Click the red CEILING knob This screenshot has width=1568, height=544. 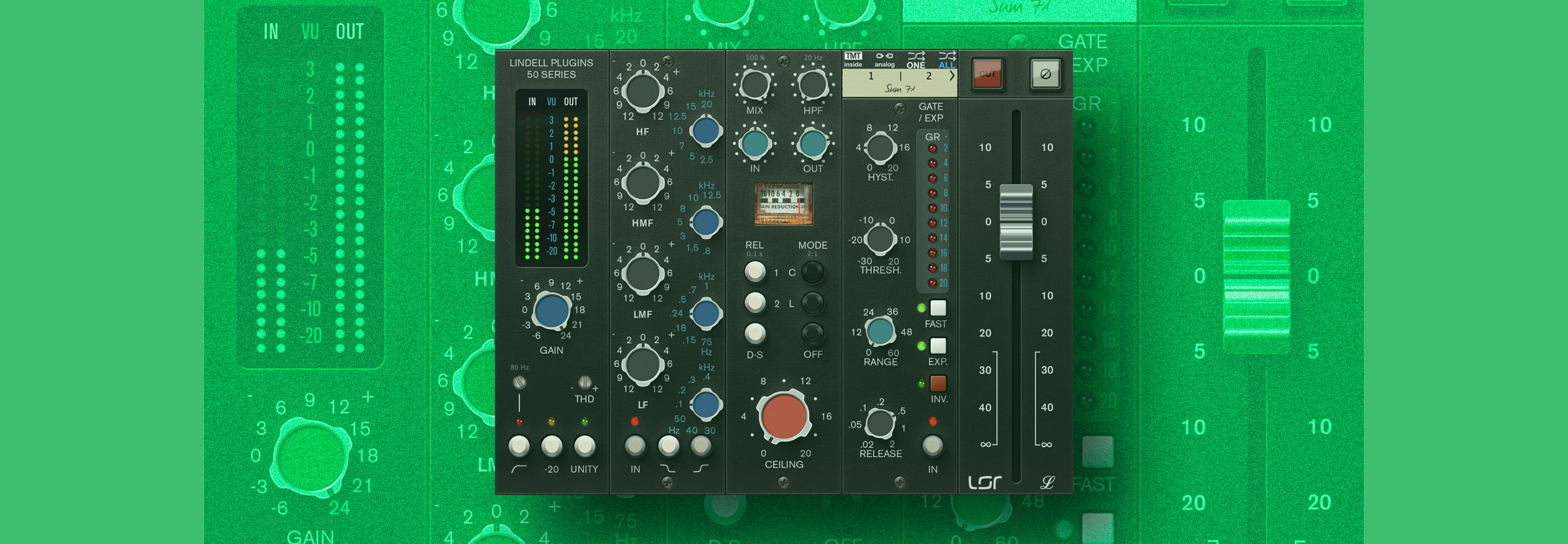pos(784,416)
